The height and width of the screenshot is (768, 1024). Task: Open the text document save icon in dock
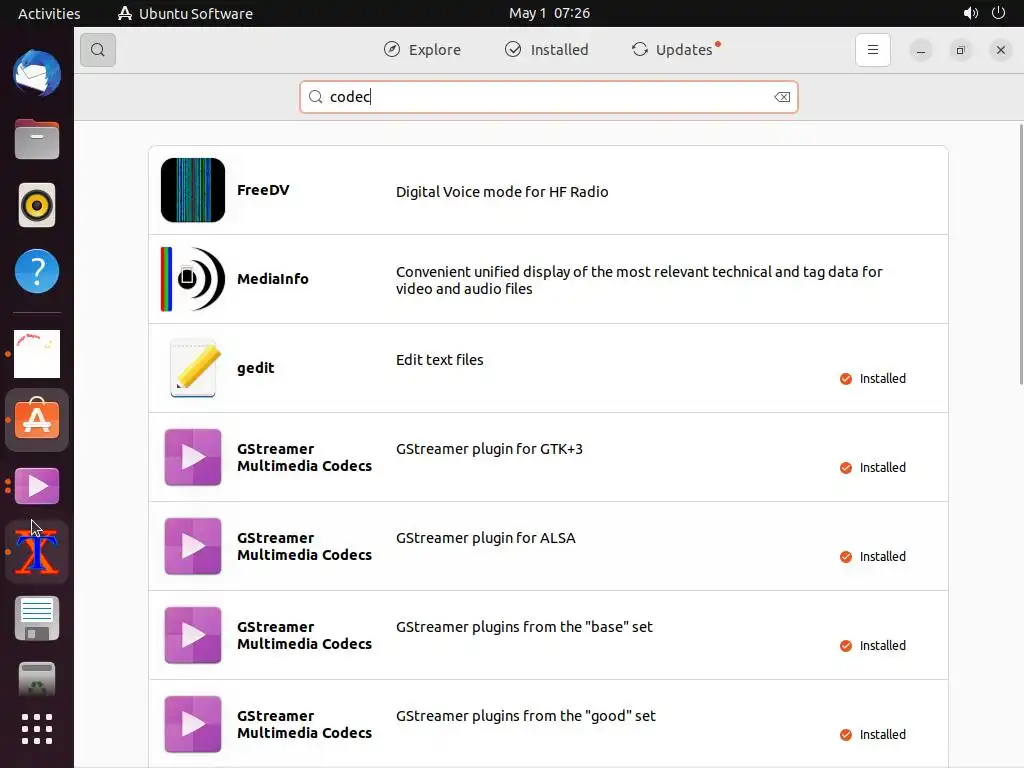click(37, 618)
